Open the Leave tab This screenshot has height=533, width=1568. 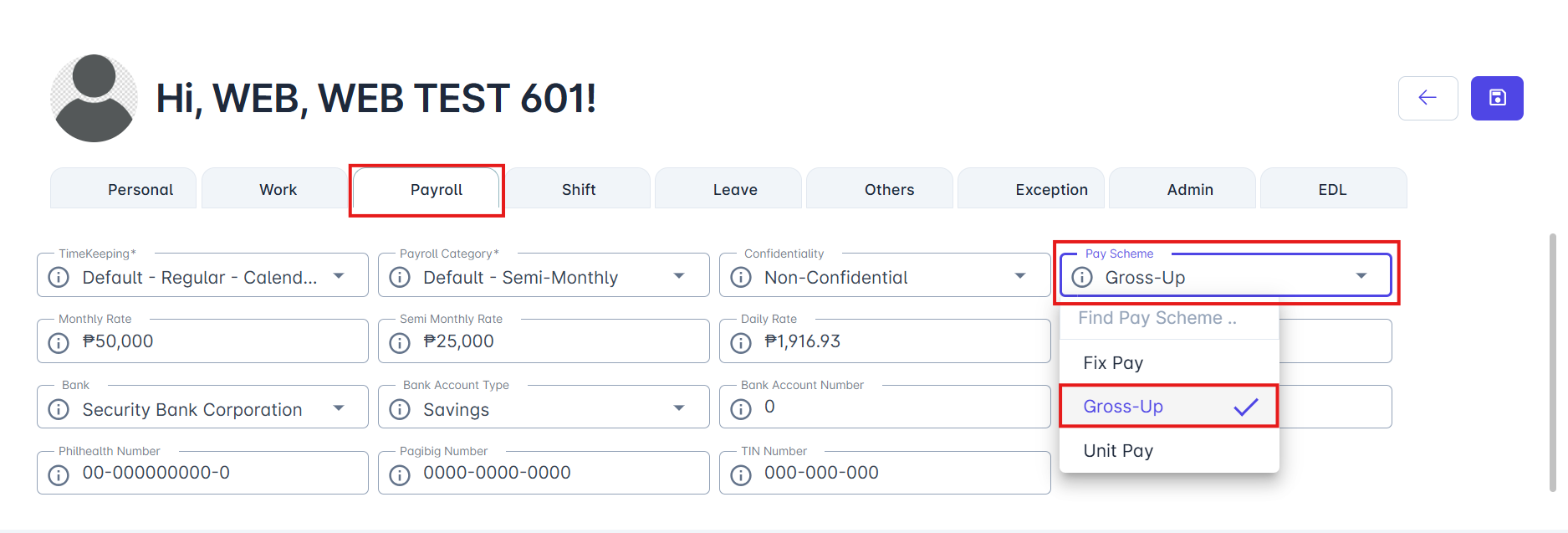[x=735, y=190]
